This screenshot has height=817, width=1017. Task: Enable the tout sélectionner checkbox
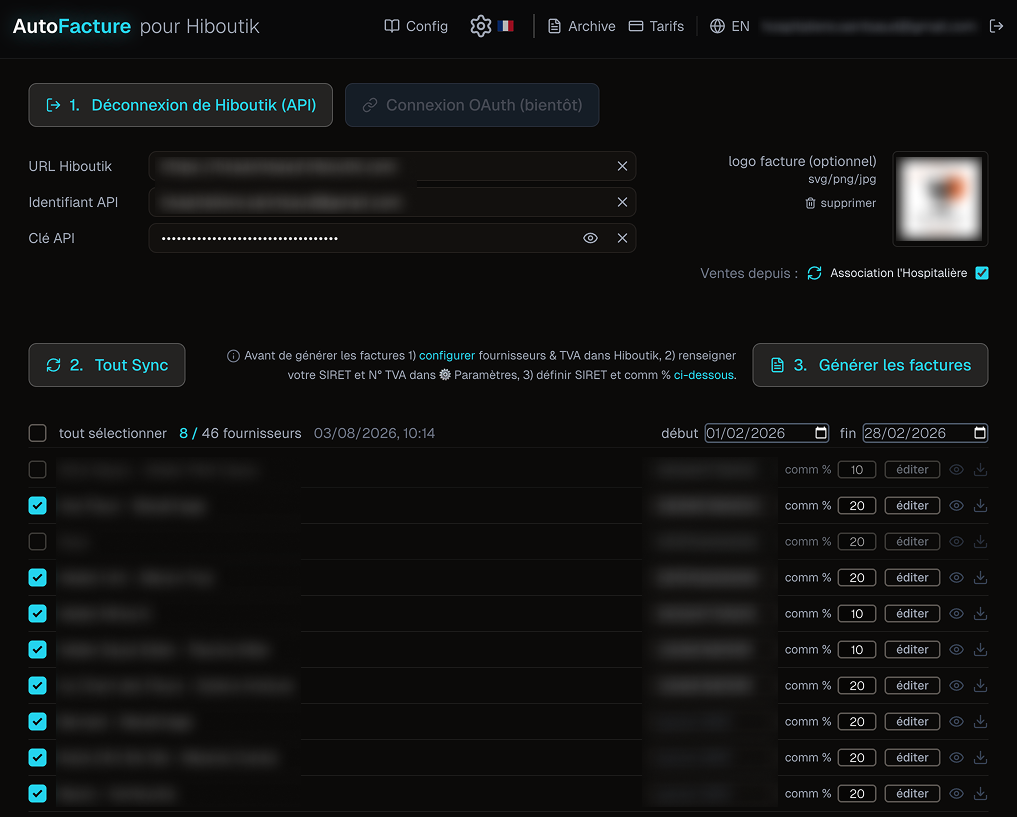(x=37, y=433)
